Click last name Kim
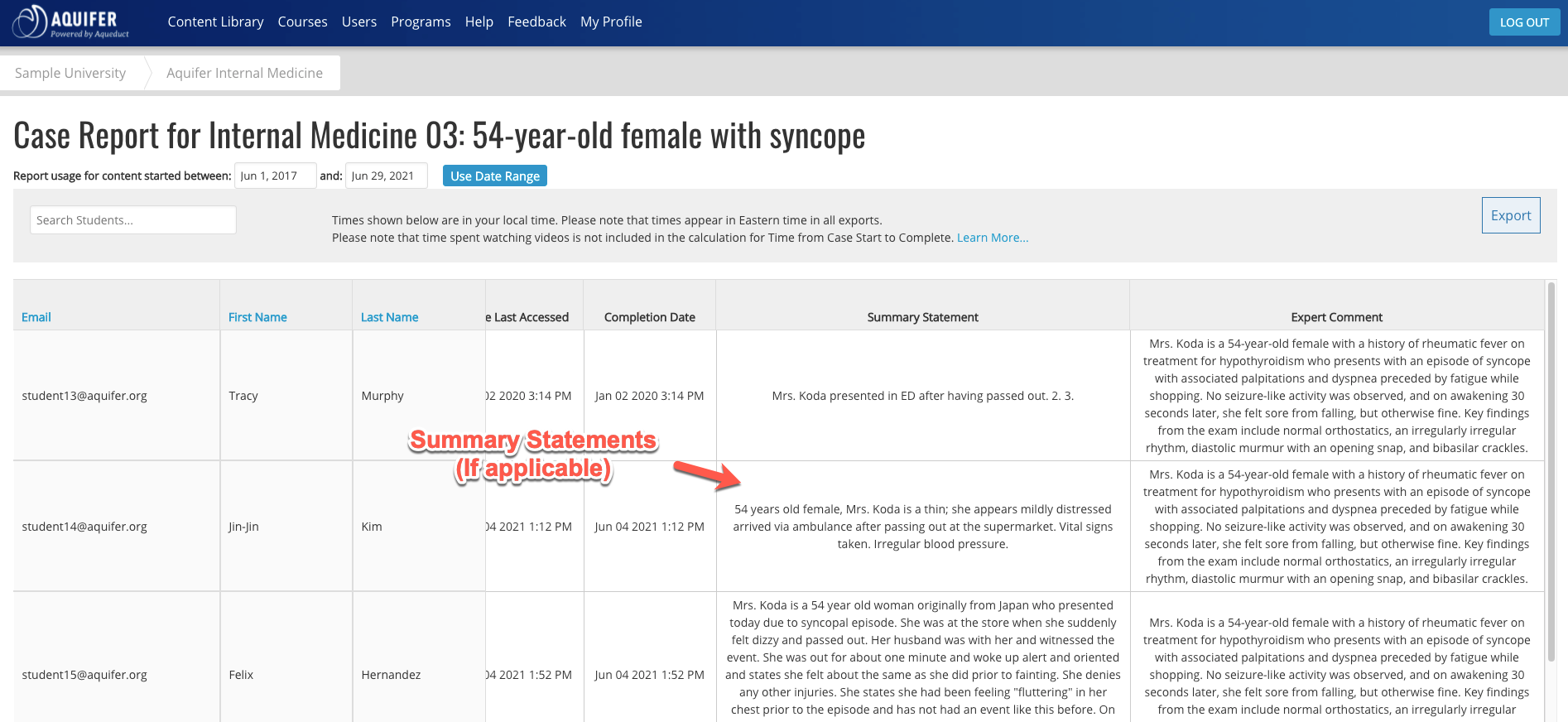This screenshot has width=1568, height=722. click(372, 527)
